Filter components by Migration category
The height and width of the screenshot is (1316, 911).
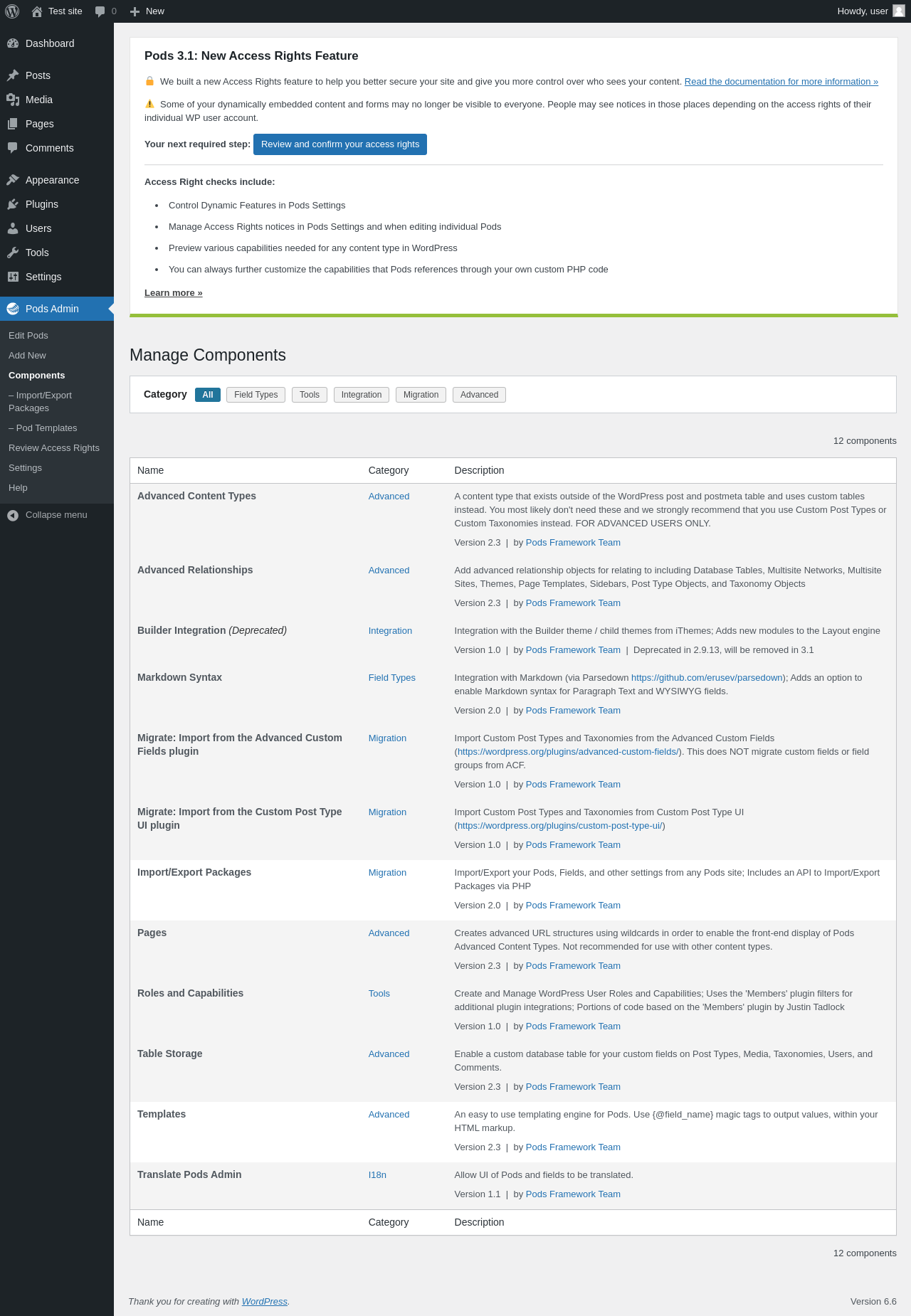(421, 395)
